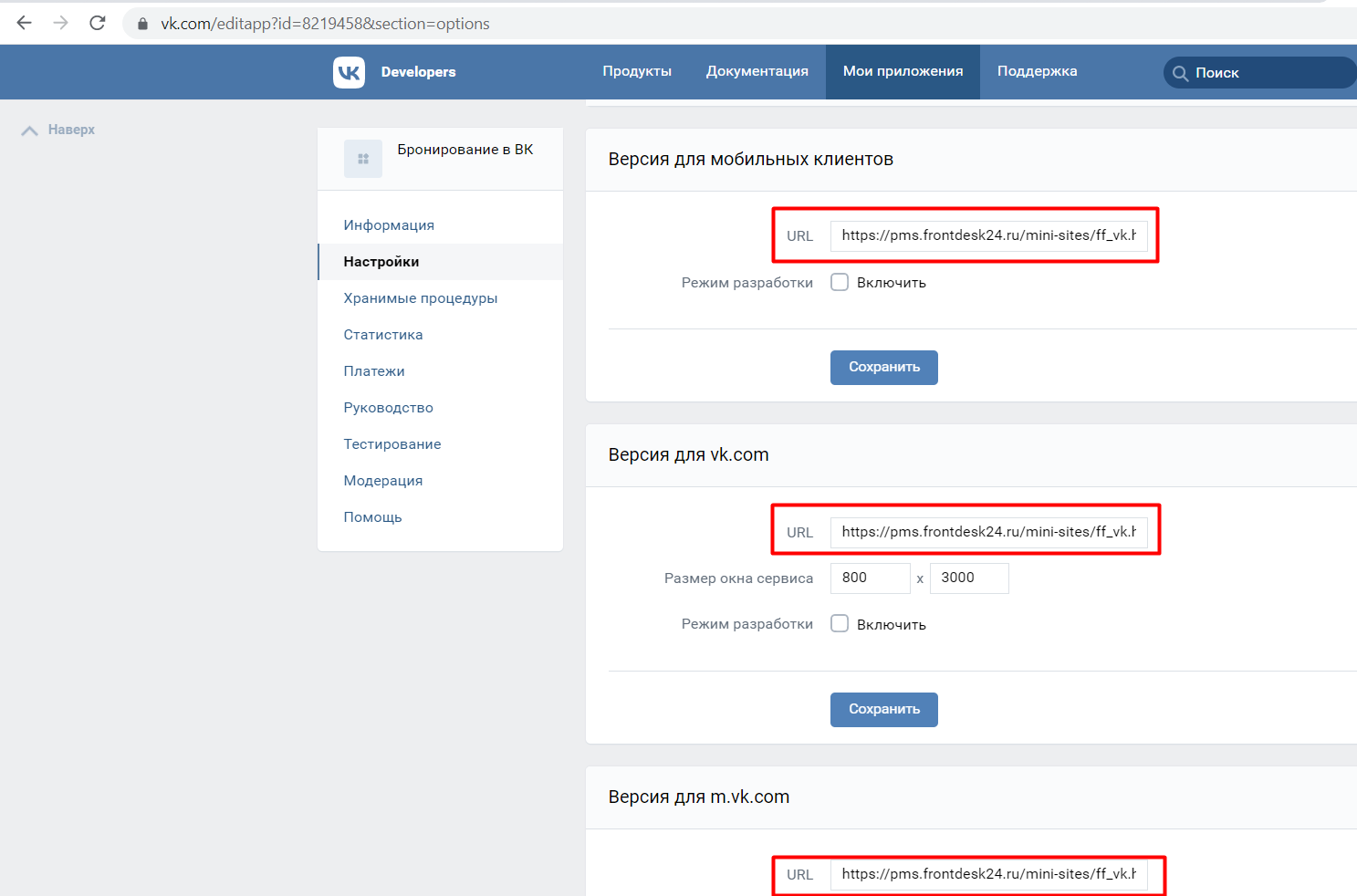The height and width of the screenshot is (896, 1357).
Task: Click the Версия для vk.com heading
Action: coord(689,455)
